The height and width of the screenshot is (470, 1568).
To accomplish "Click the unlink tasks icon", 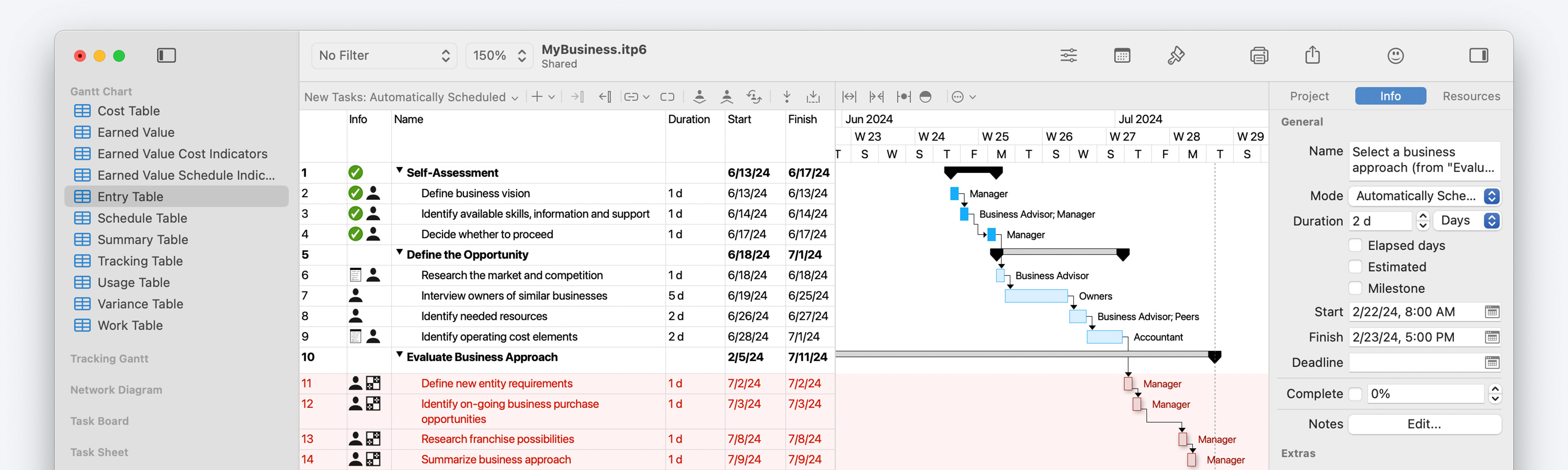I will point(667,97).
